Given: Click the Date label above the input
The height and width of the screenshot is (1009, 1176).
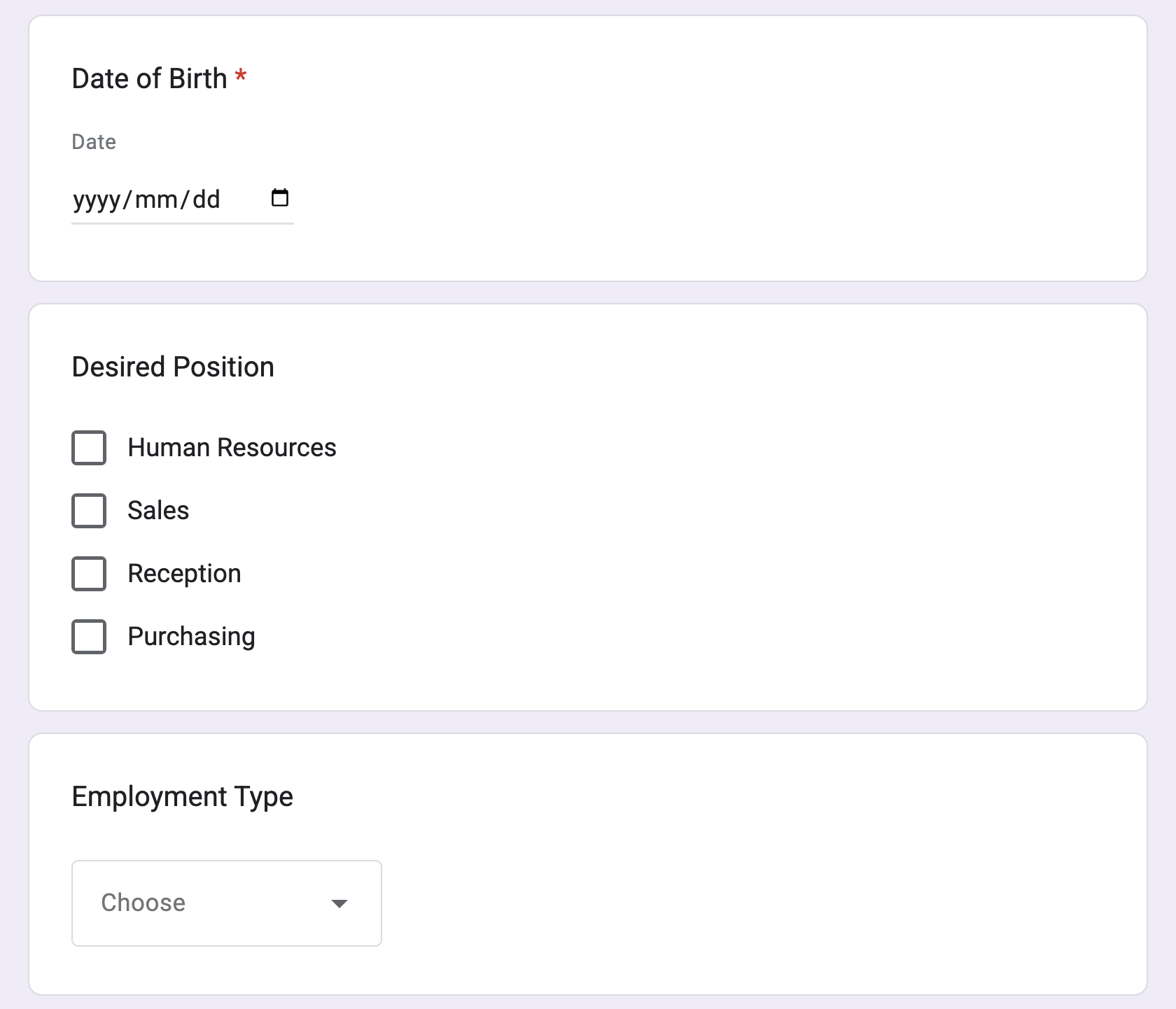Looking at the screenshot, I should [93, 141].
